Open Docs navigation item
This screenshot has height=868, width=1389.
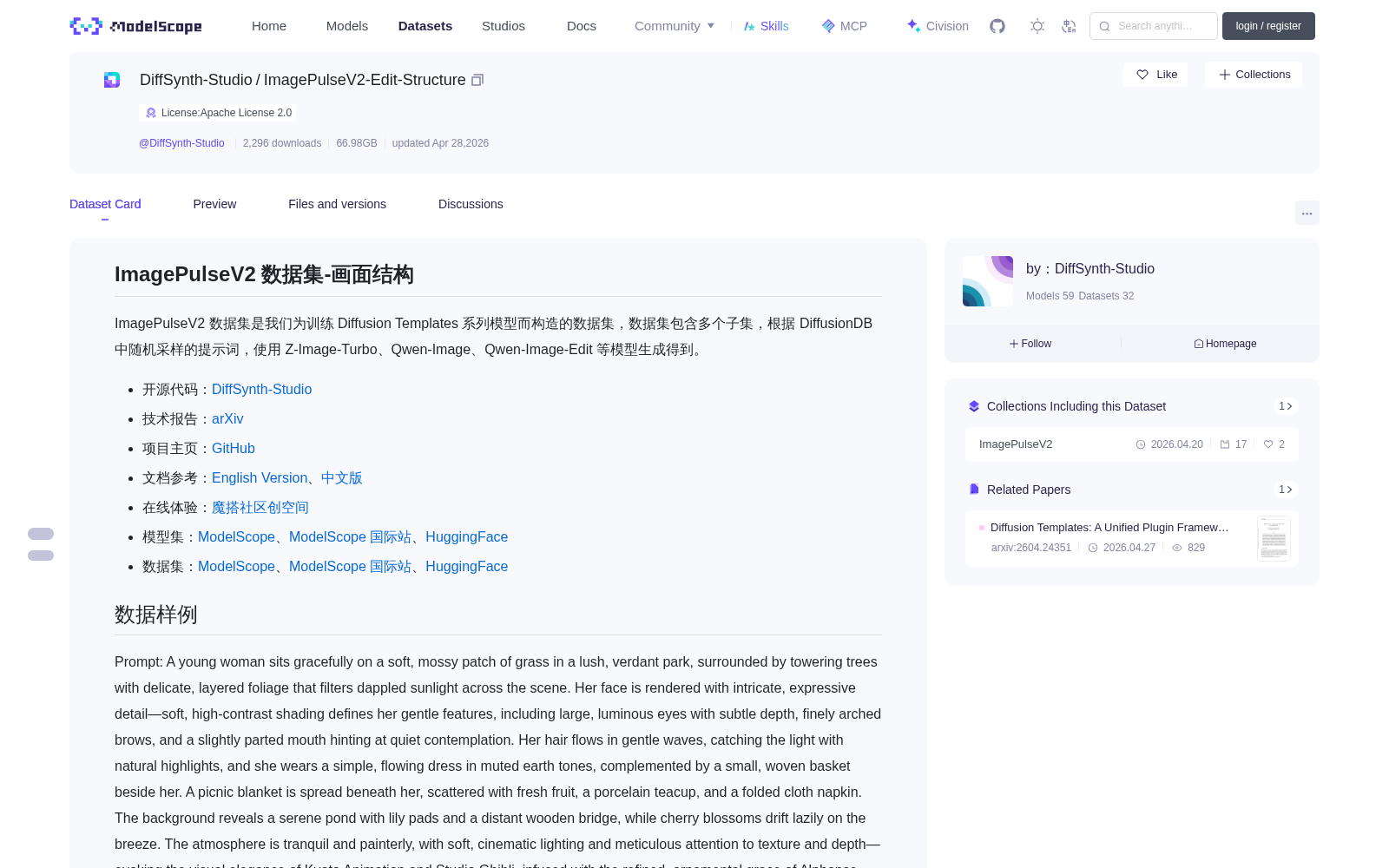coord(582,26)
